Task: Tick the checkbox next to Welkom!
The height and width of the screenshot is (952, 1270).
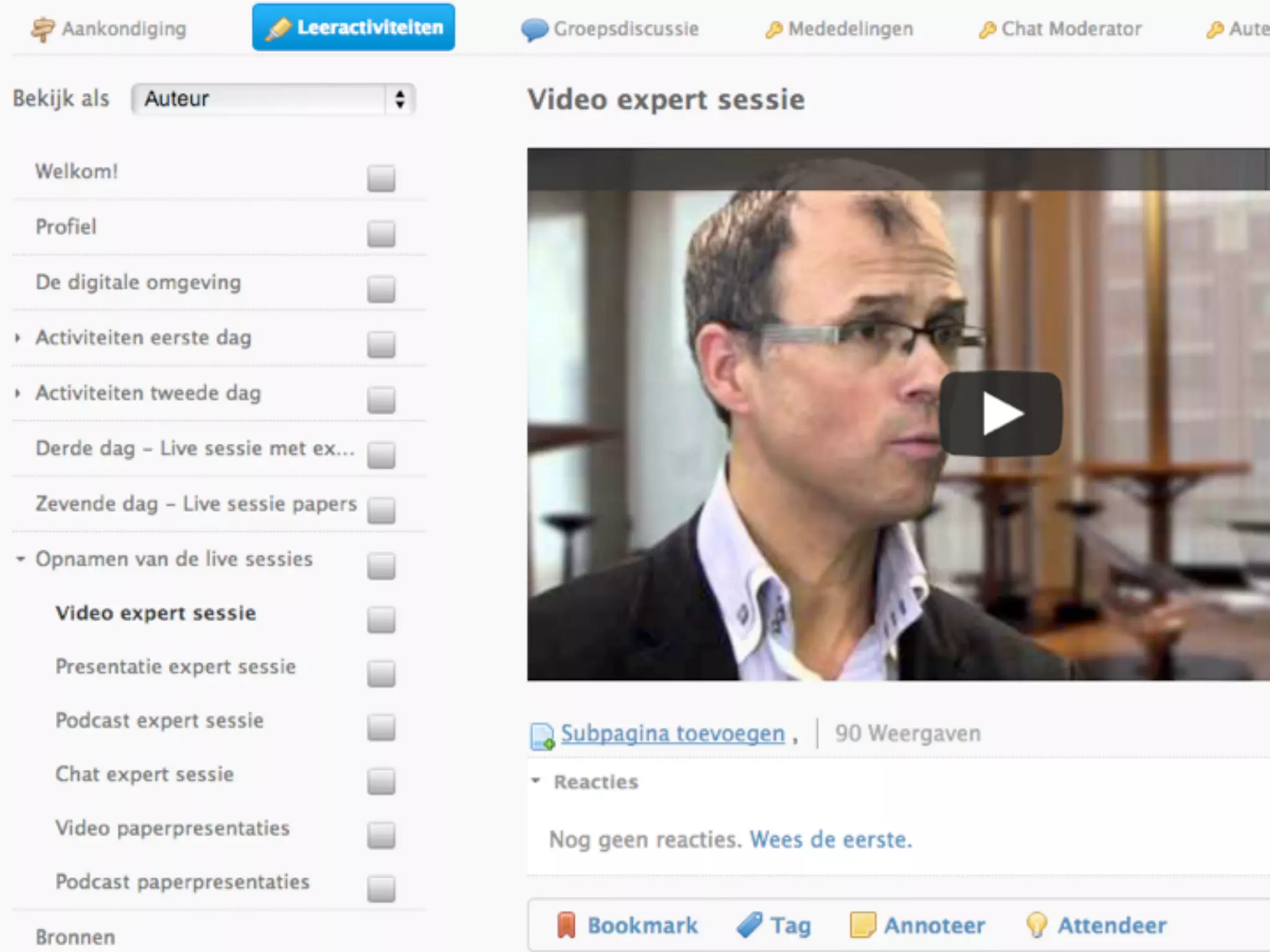Action: pyautogui.click(x=381, y=178)
